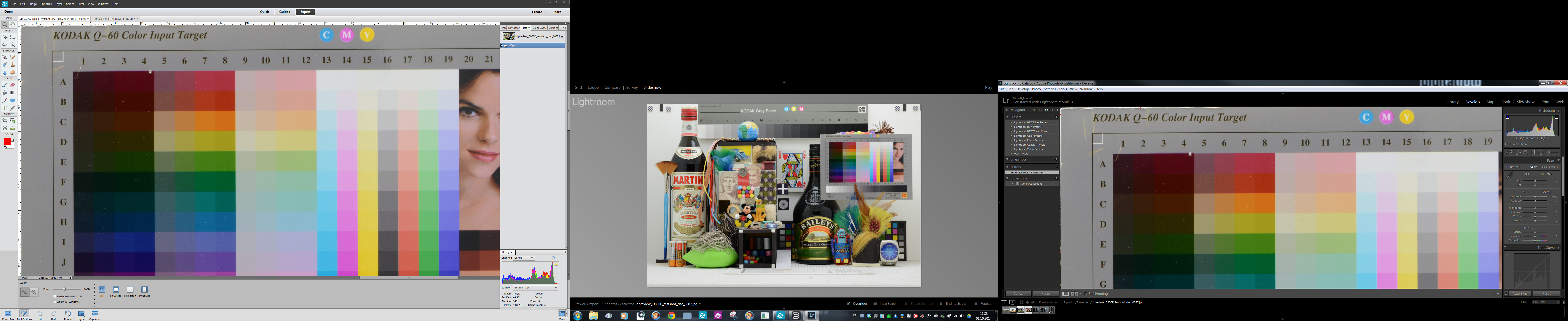Image resolution: width=1568 pixels, height=321 pixels.
Task: Launch Google Chrome from the Windows taskbar
Action: click(671, 315)
